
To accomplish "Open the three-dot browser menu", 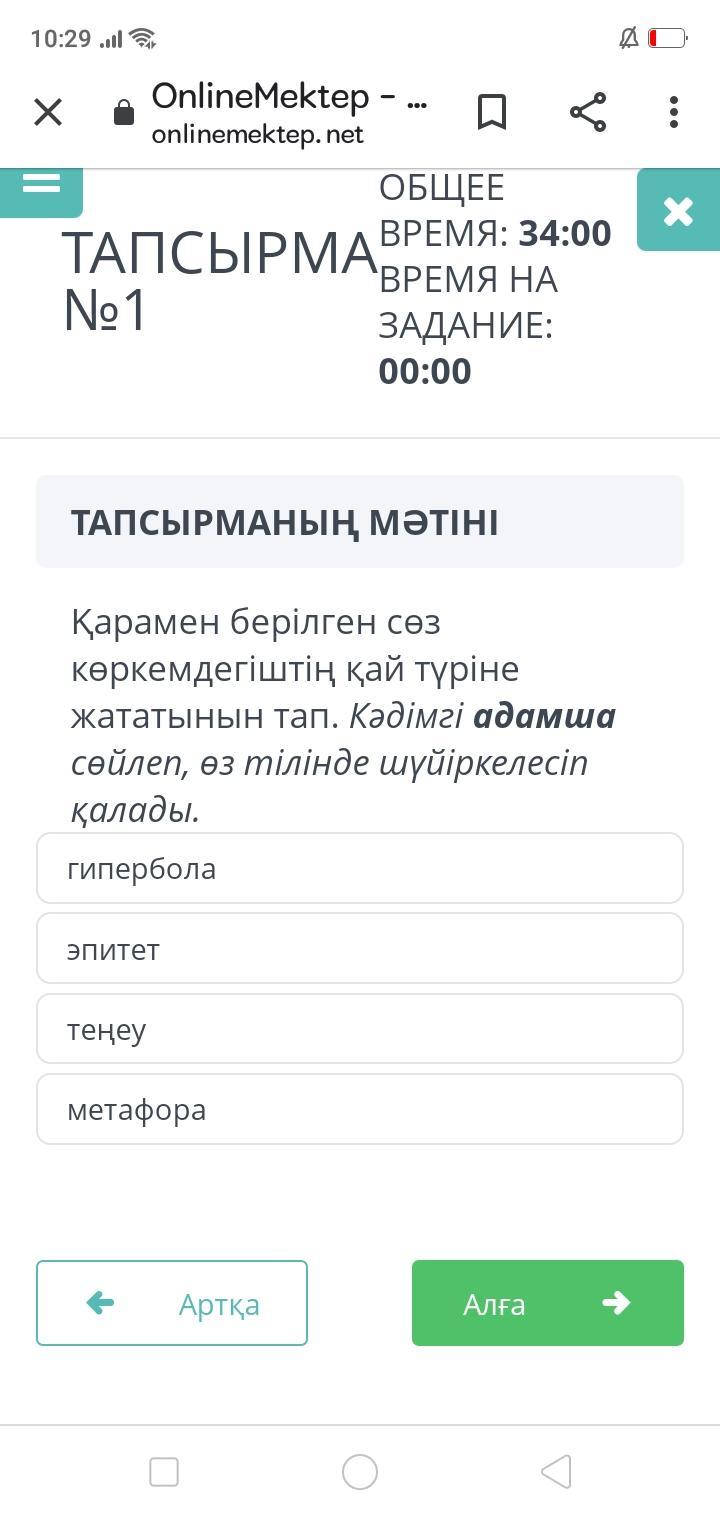I will [674, 112].
